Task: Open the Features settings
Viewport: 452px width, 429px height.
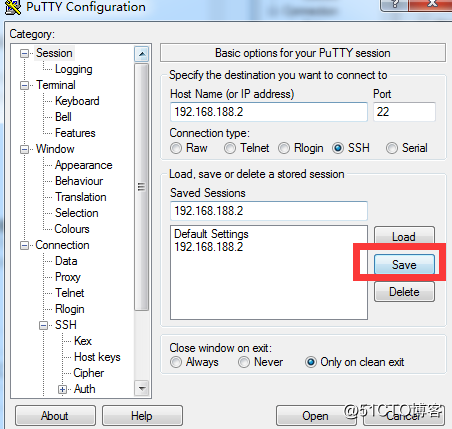Action: coord(75,133)
